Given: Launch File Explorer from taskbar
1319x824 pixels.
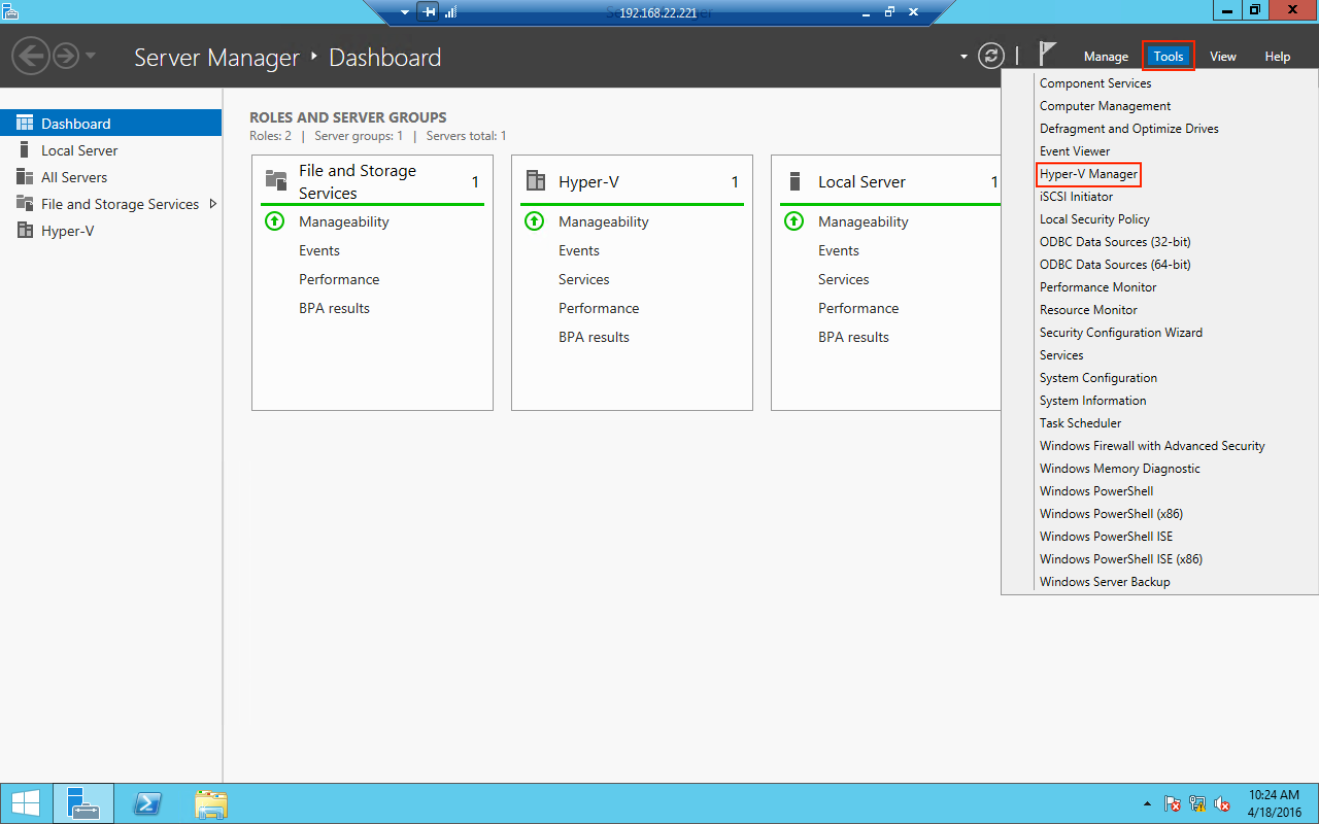Looking at the screenshot, I should 211,804.
